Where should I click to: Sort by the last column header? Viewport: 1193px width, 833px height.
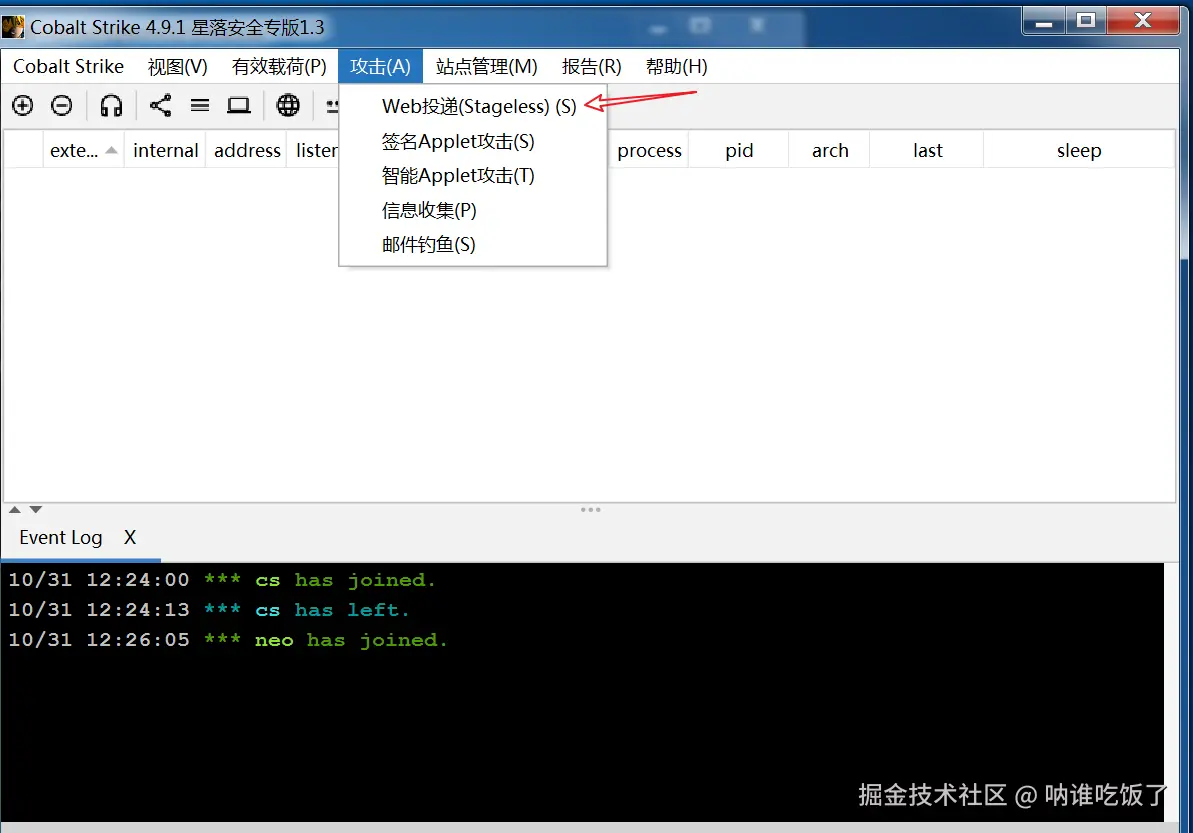(927, 151)
